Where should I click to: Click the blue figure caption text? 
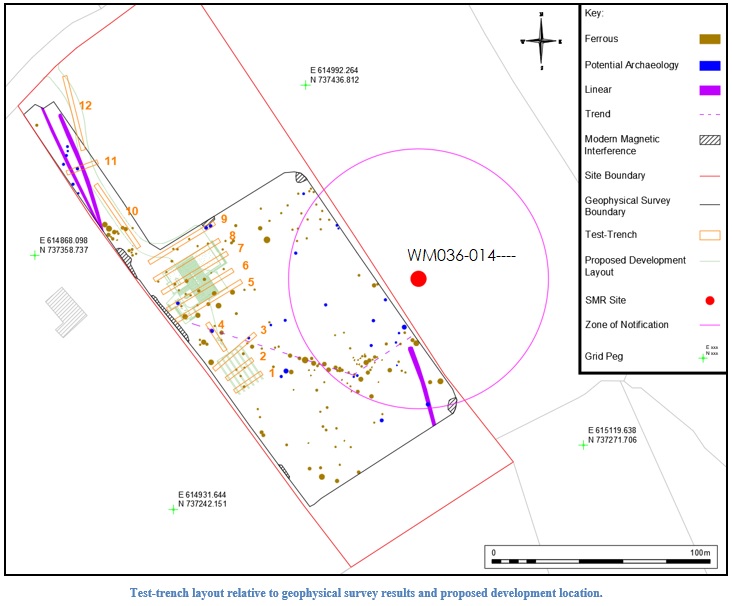coord(366,592)
